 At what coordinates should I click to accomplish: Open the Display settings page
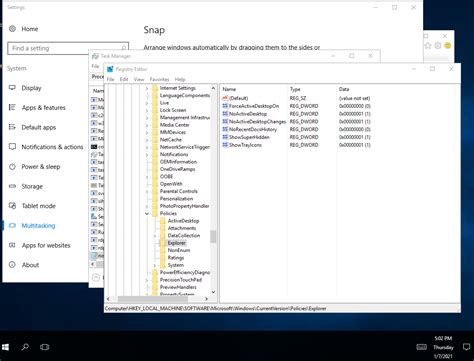click(31, 88)
